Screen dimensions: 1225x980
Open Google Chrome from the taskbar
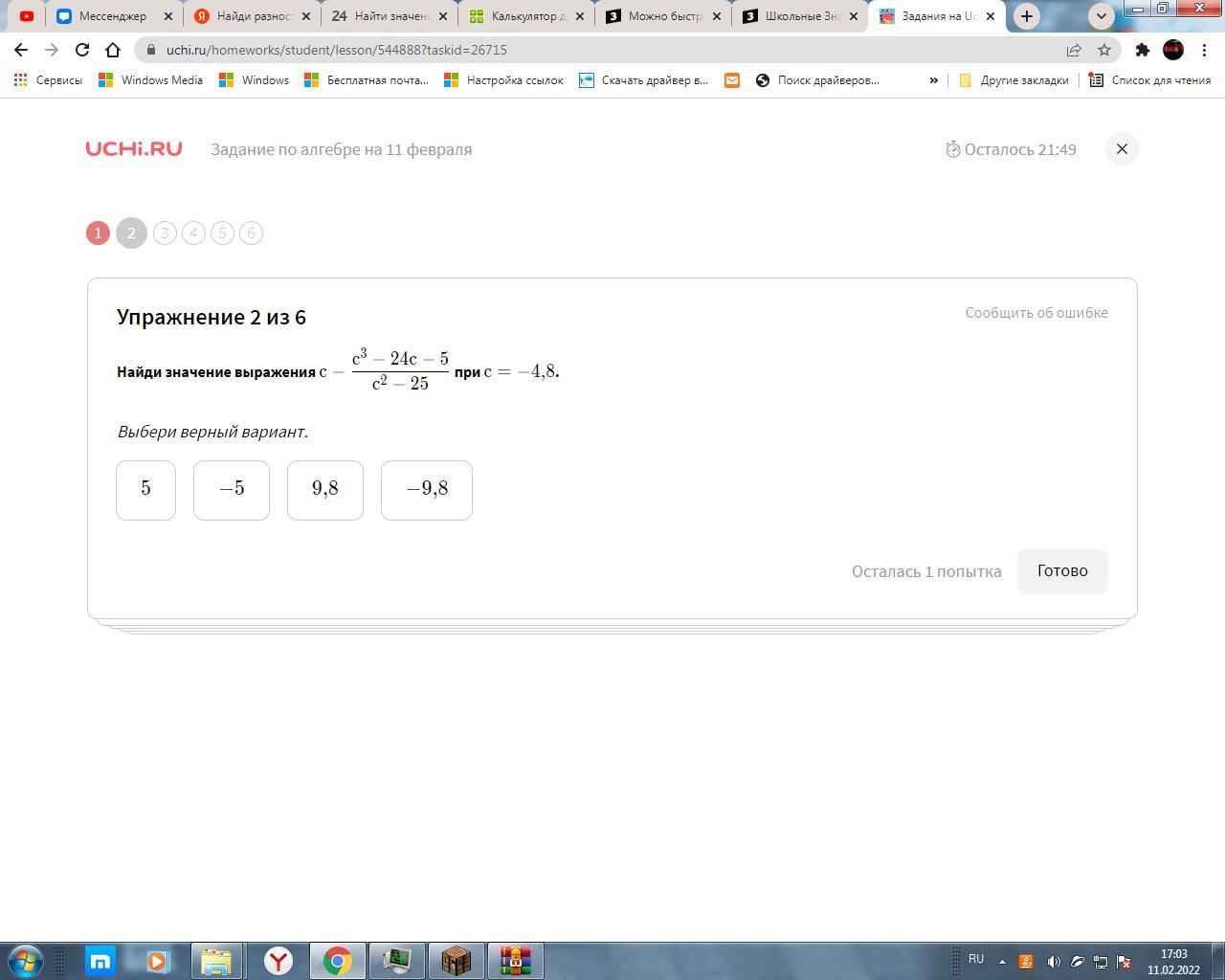tap(337, 960)
